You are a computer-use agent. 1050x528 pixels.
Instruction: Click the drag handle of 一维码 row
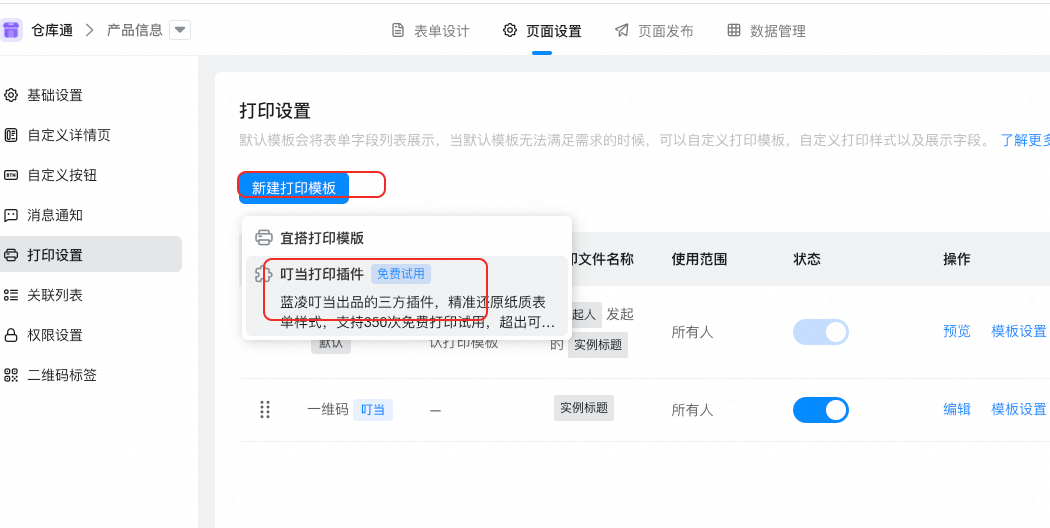point(265,409)
